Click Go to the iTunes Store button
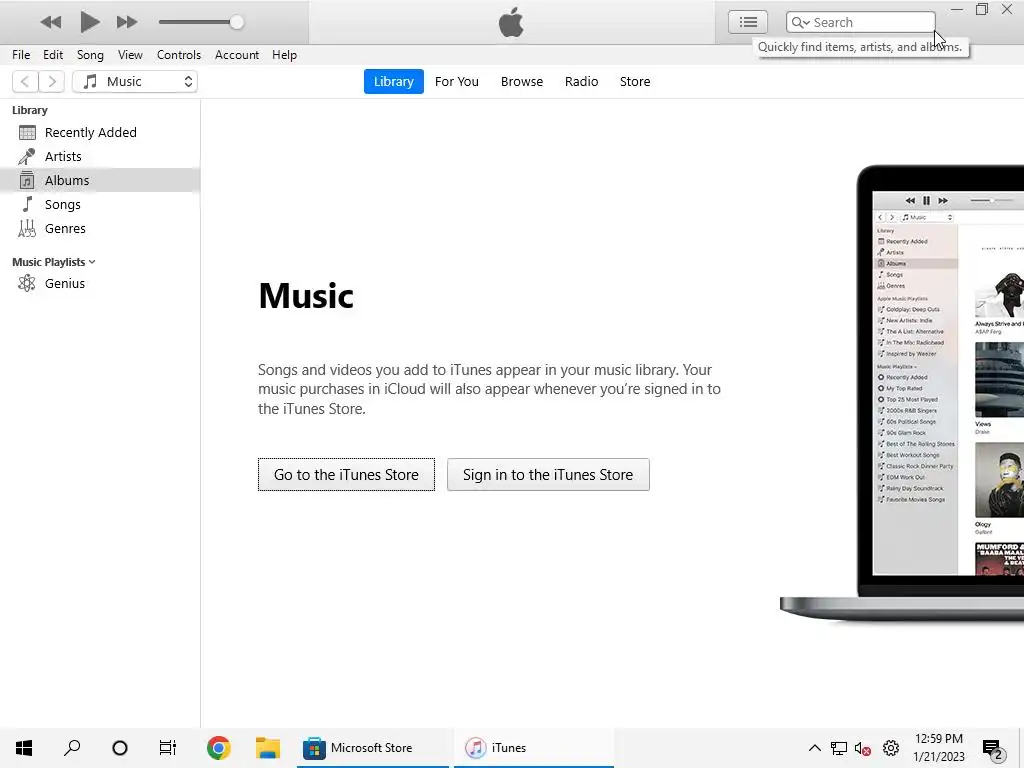1024x768 pixels. [346, 475]
